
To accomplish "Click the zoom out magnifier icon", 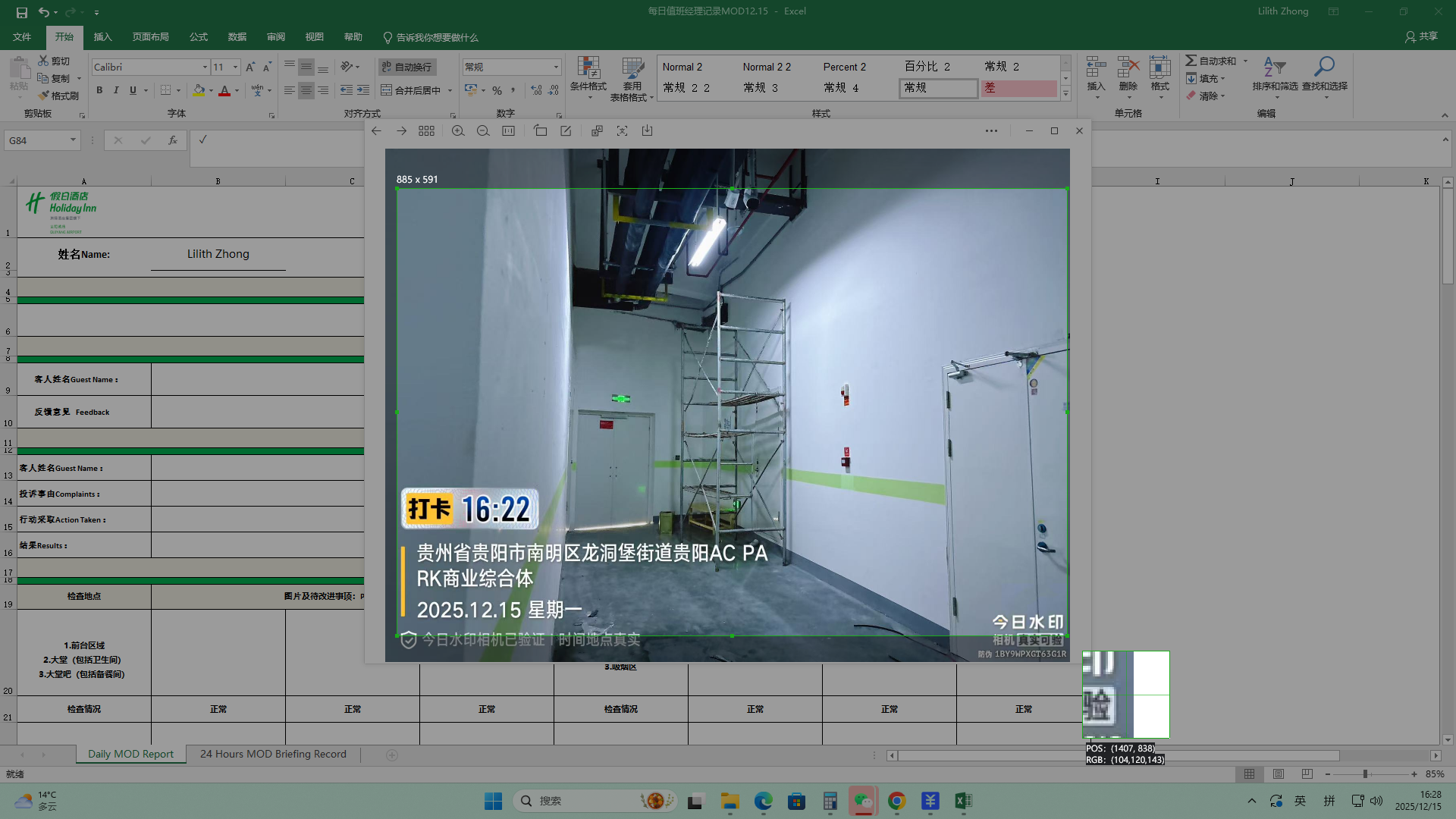I will click(483, 131).
